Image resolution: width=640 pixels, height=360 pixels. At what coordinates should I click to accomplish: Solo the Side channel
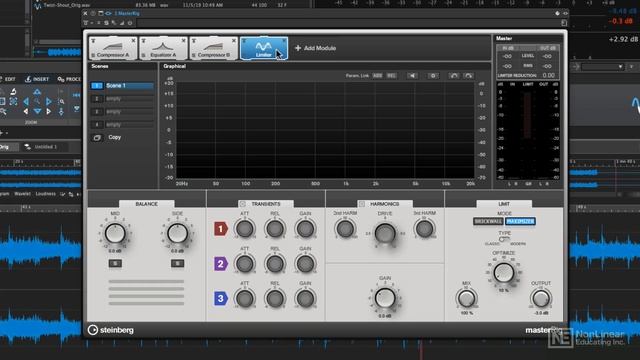click(x=178, y=264)
